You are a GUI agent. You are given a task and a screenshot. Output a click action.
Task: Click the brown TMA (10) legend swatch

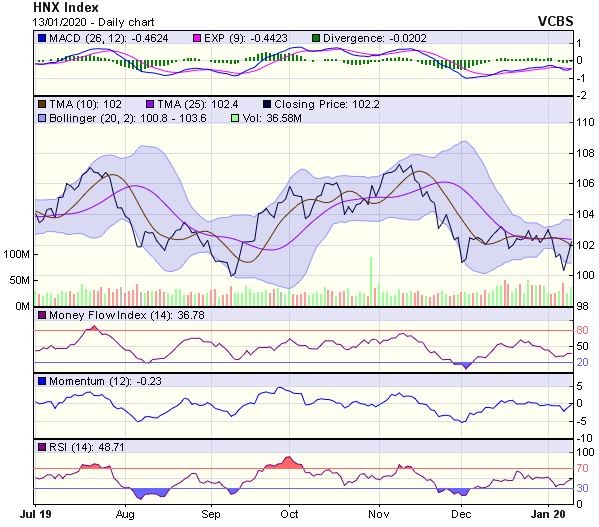point(42,104)
